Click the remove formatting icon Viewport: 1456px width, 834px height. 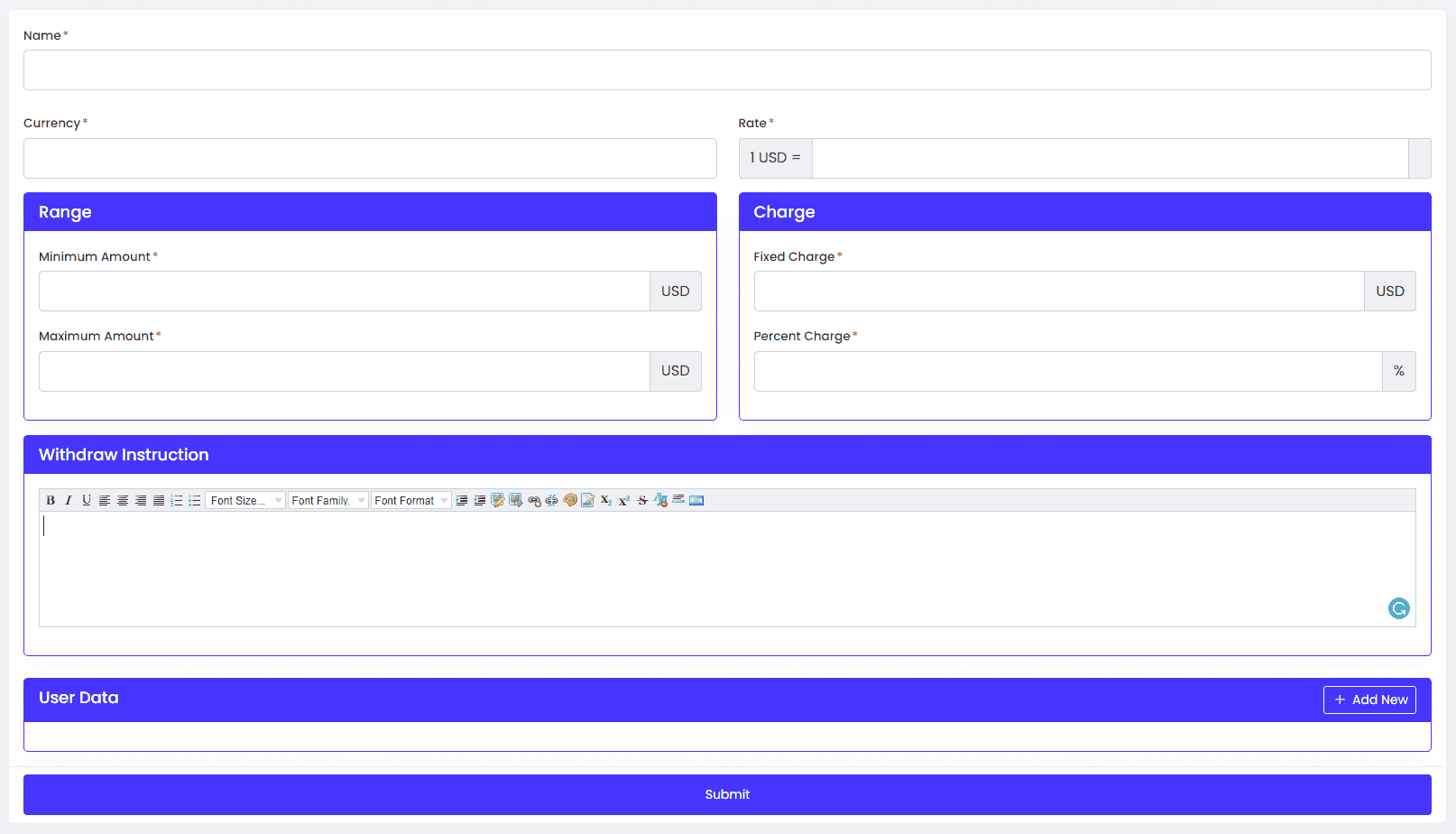coord(660,500)
